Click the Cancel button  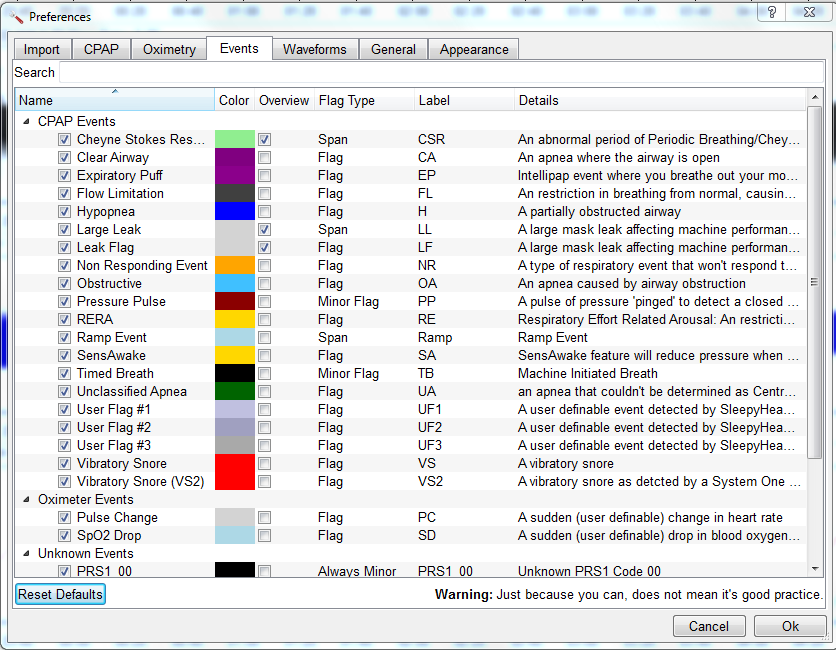[709, 627]
